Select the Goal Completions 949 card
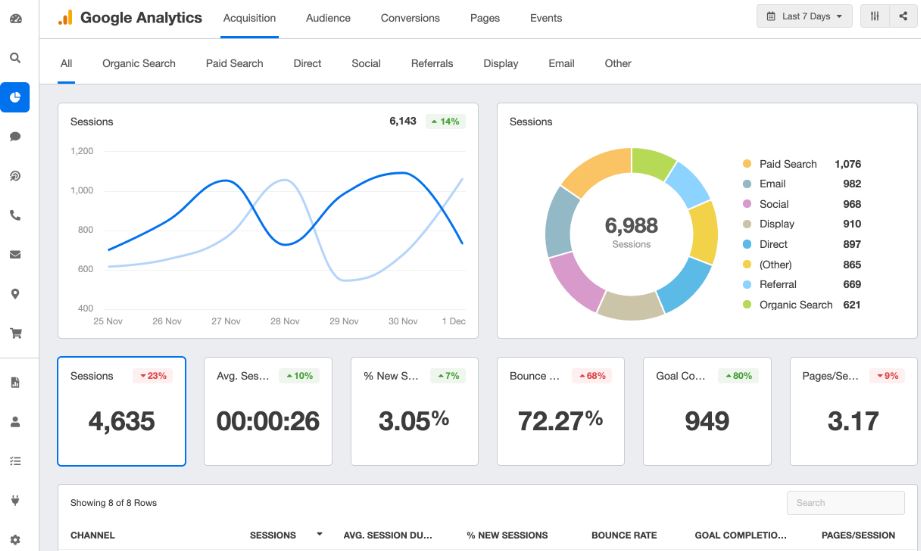The width and height of the screenshot is (921, 551). [x=707, y=411]
